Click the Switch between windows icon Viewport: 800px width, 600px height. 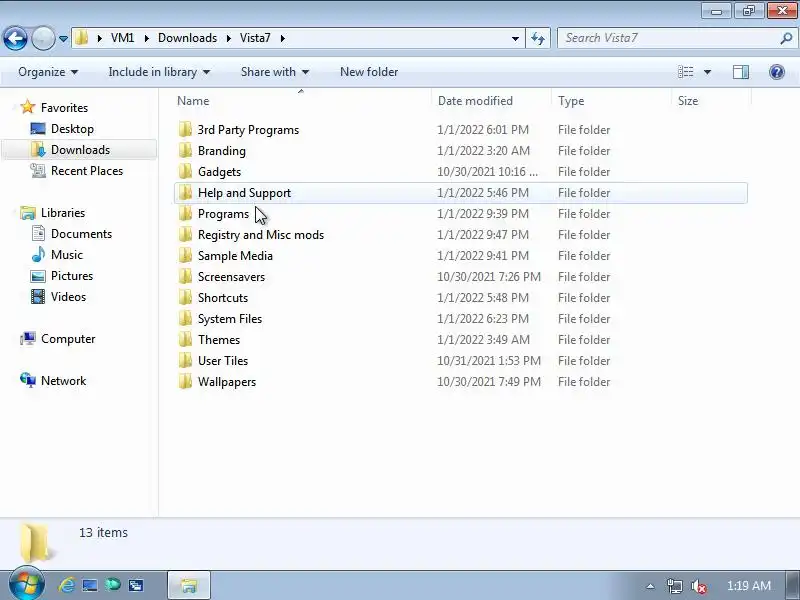click(136, 585)
